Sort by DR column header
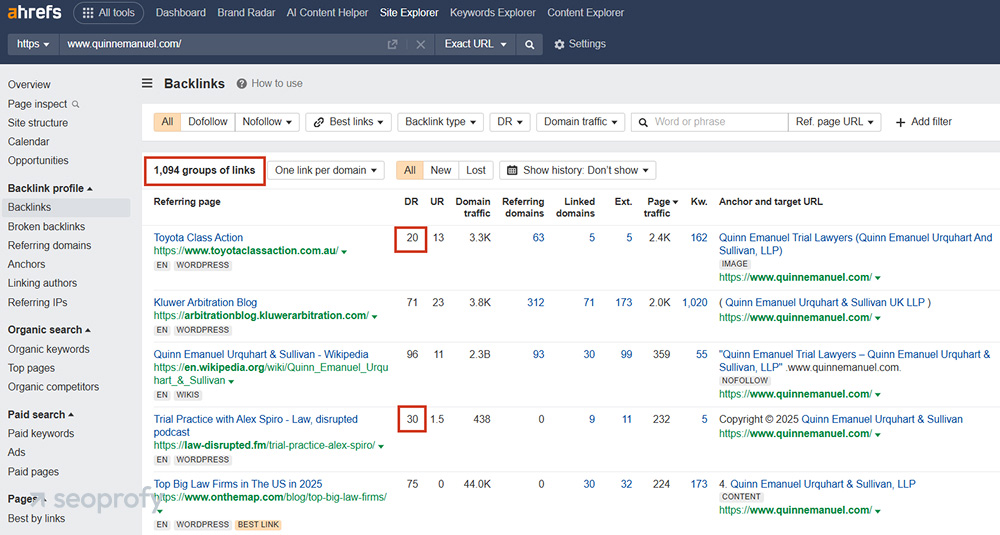 411,202
